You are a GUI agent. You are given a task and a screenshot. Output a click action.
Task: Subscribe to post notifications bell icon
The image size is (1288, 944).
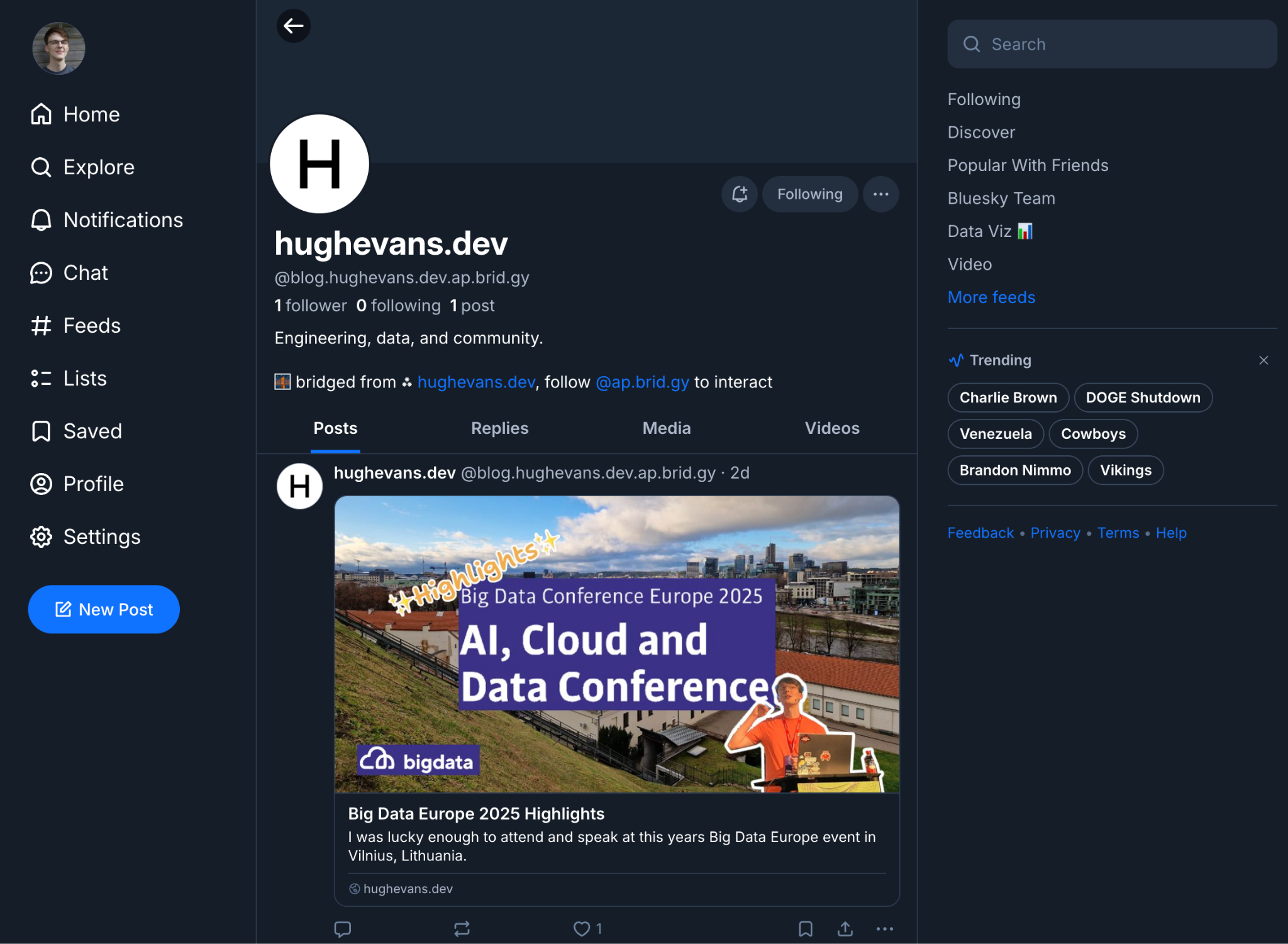(x=740, y=194)
